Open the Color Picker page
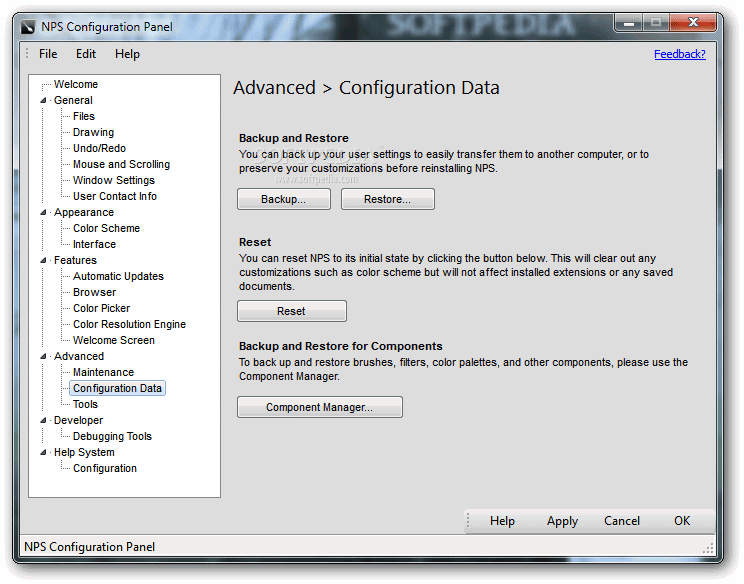This screenshot has width=744, height=584. tap(102, 308)
